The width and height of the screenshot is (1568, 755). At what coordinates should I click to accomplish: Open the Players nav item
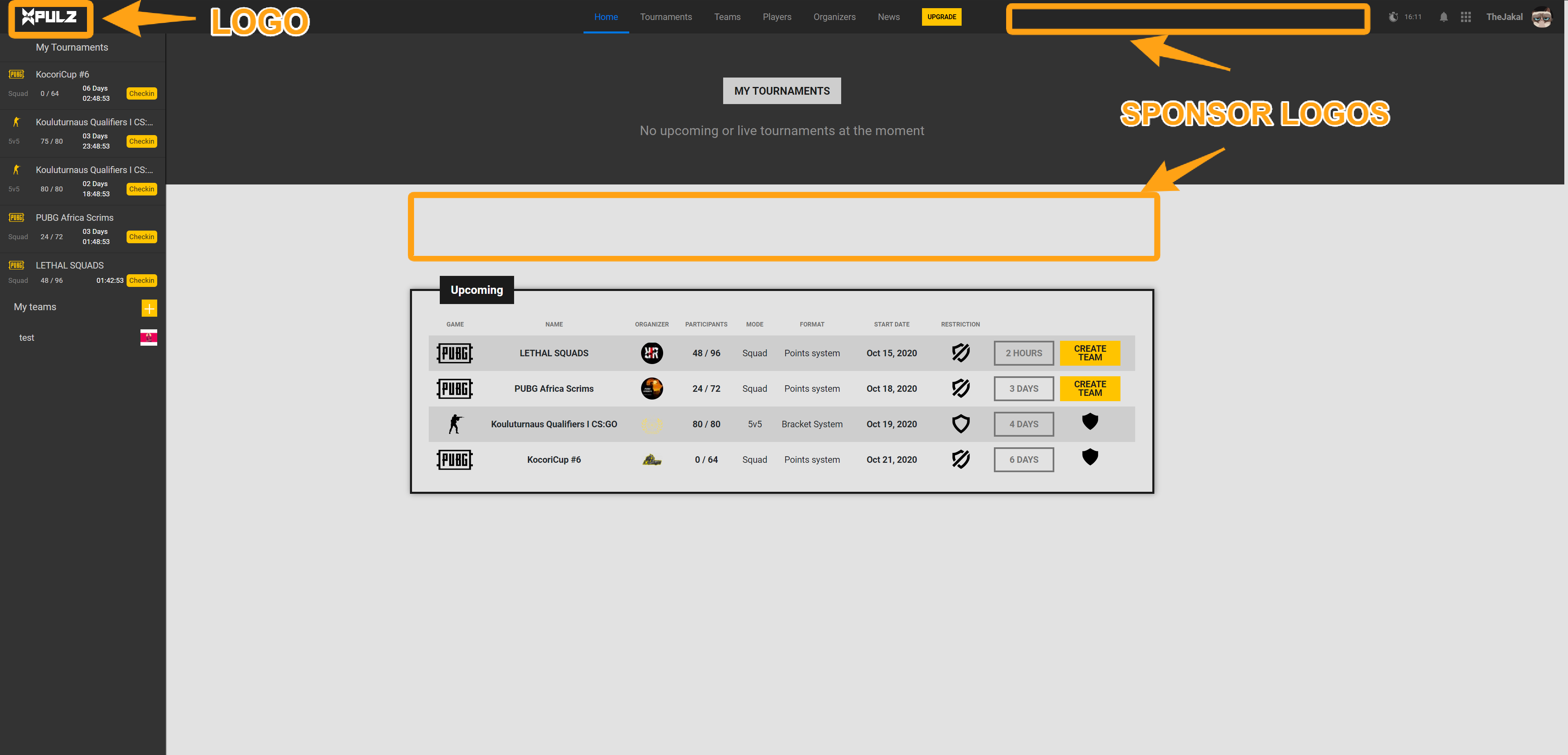pos(777,17)
